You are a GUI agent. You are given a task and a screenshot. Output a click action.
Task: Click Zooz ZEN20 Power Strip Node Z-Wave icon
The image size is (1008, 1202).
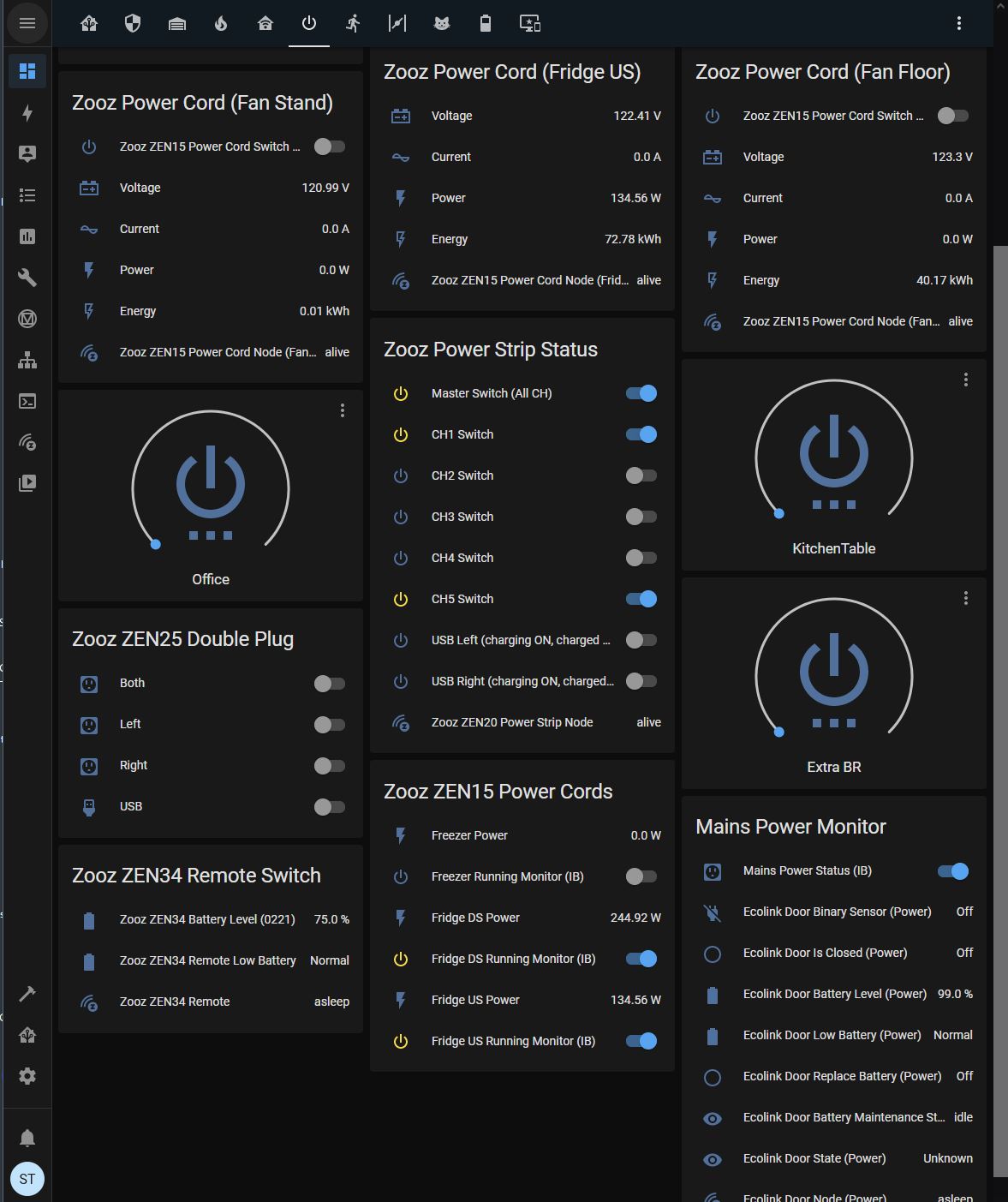[x=401, y=722]
